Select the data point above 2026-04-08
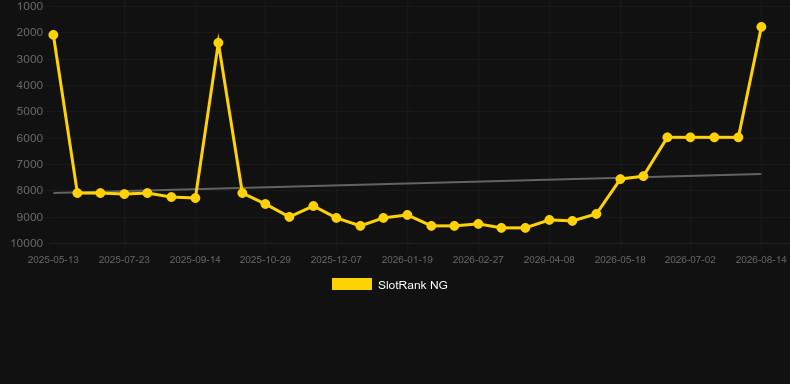 [x=549, y=220]
